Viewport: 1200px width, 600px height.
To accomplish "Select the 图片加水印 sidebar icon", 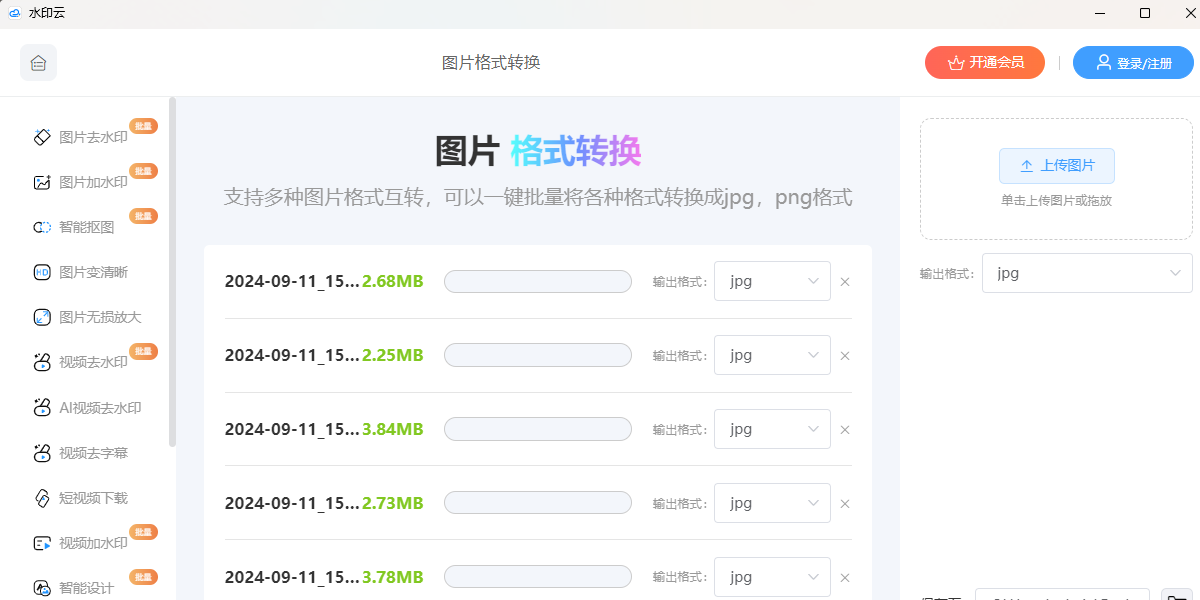I will click(x=42, y=183).
